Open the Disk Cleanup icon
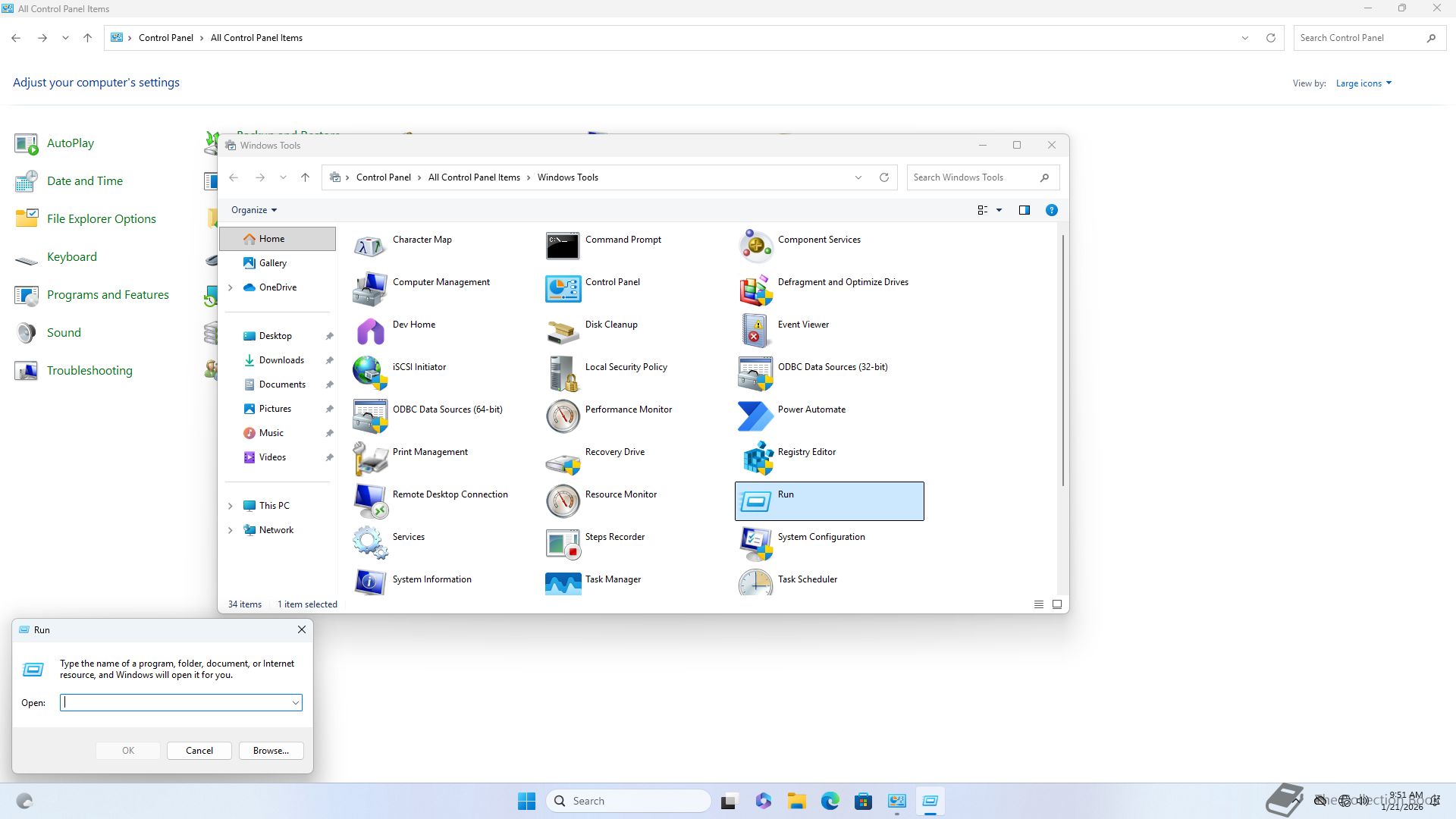This screenshot has height=819, width=1456. coord(563,331)
